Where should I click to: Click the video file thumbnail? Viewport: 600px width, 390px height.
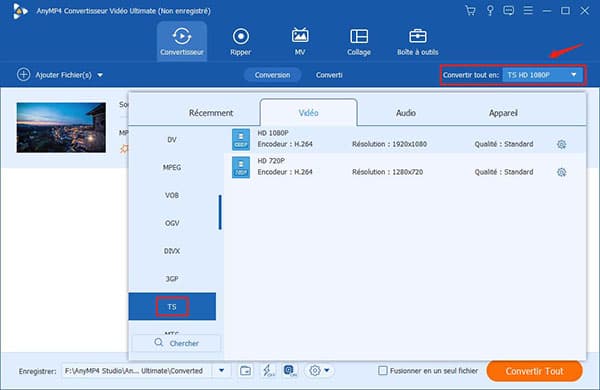[x=61, y=127]
